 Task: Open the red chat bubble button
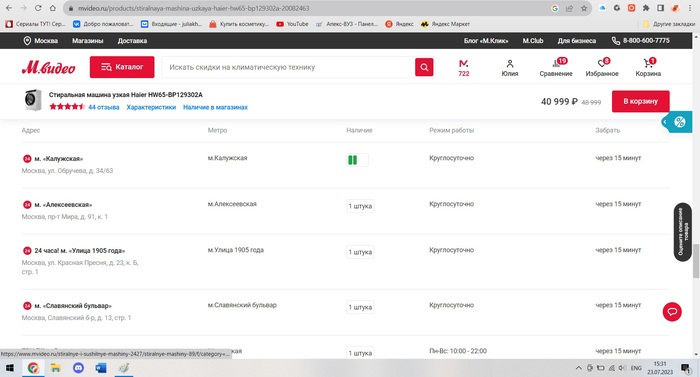[672, 311]
